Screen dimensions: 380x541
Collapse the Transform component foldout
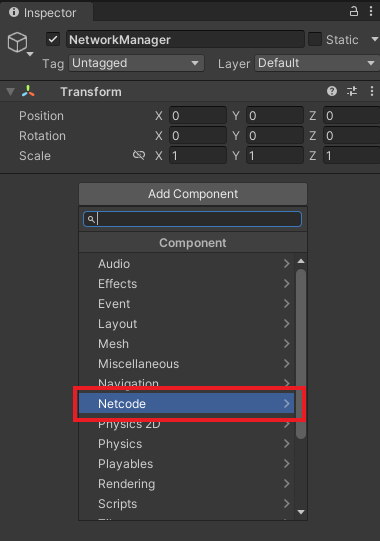pyautogui.click(x=11, y=92)
